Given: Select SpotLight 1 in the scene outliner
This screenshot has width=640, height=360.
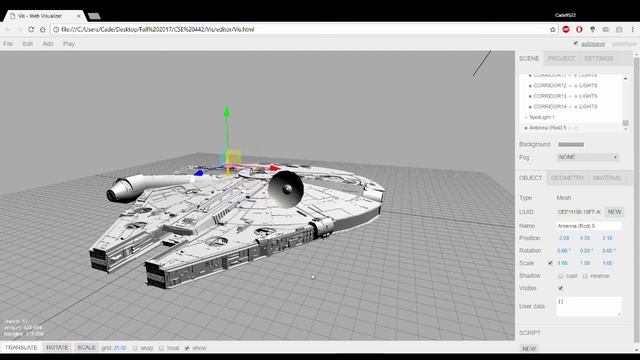Looking at the screenshot, I should pyautogui.click(x=542, y=117).
